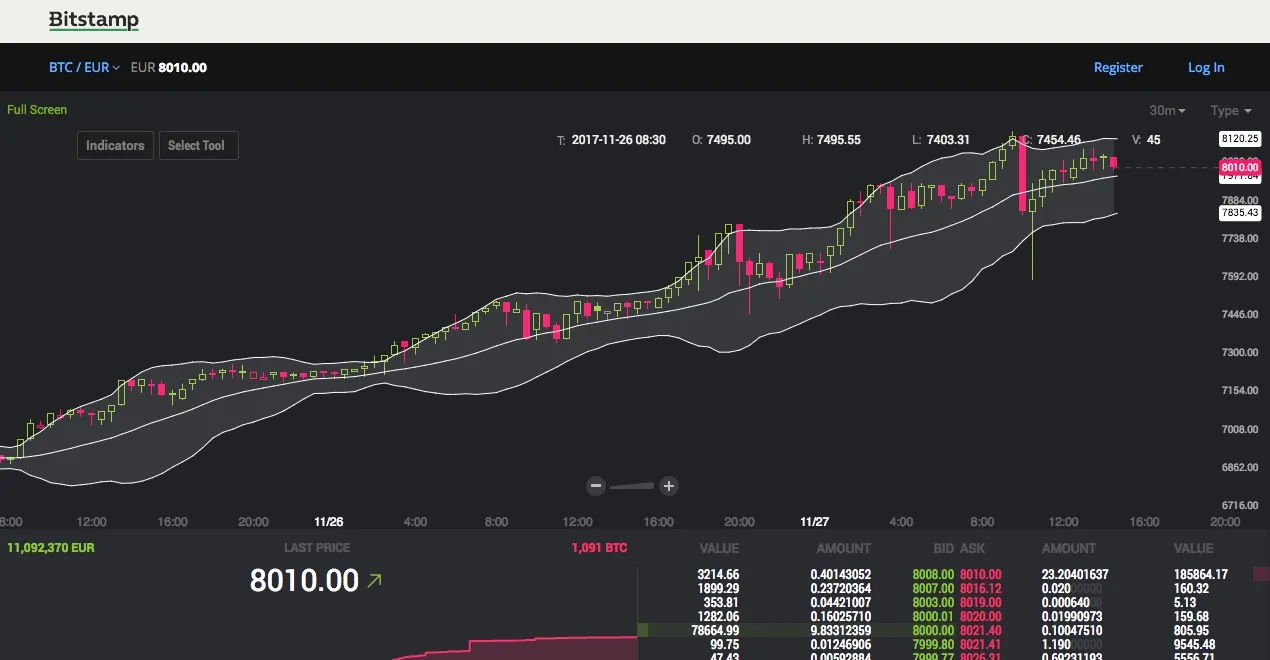The height and width of the screenshot is (660, 1270).
Task: Select the 8019.00 ask price
Action: click(x=980, y=603)
